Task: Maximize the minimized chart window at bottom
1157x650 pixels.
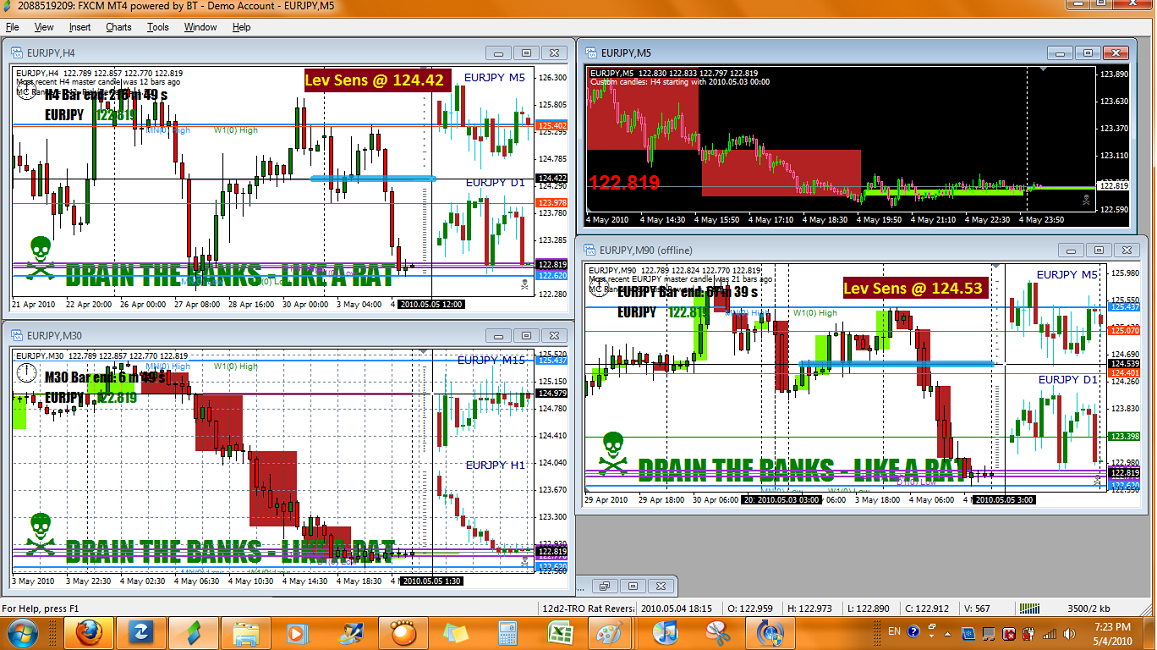Action: 632,586
